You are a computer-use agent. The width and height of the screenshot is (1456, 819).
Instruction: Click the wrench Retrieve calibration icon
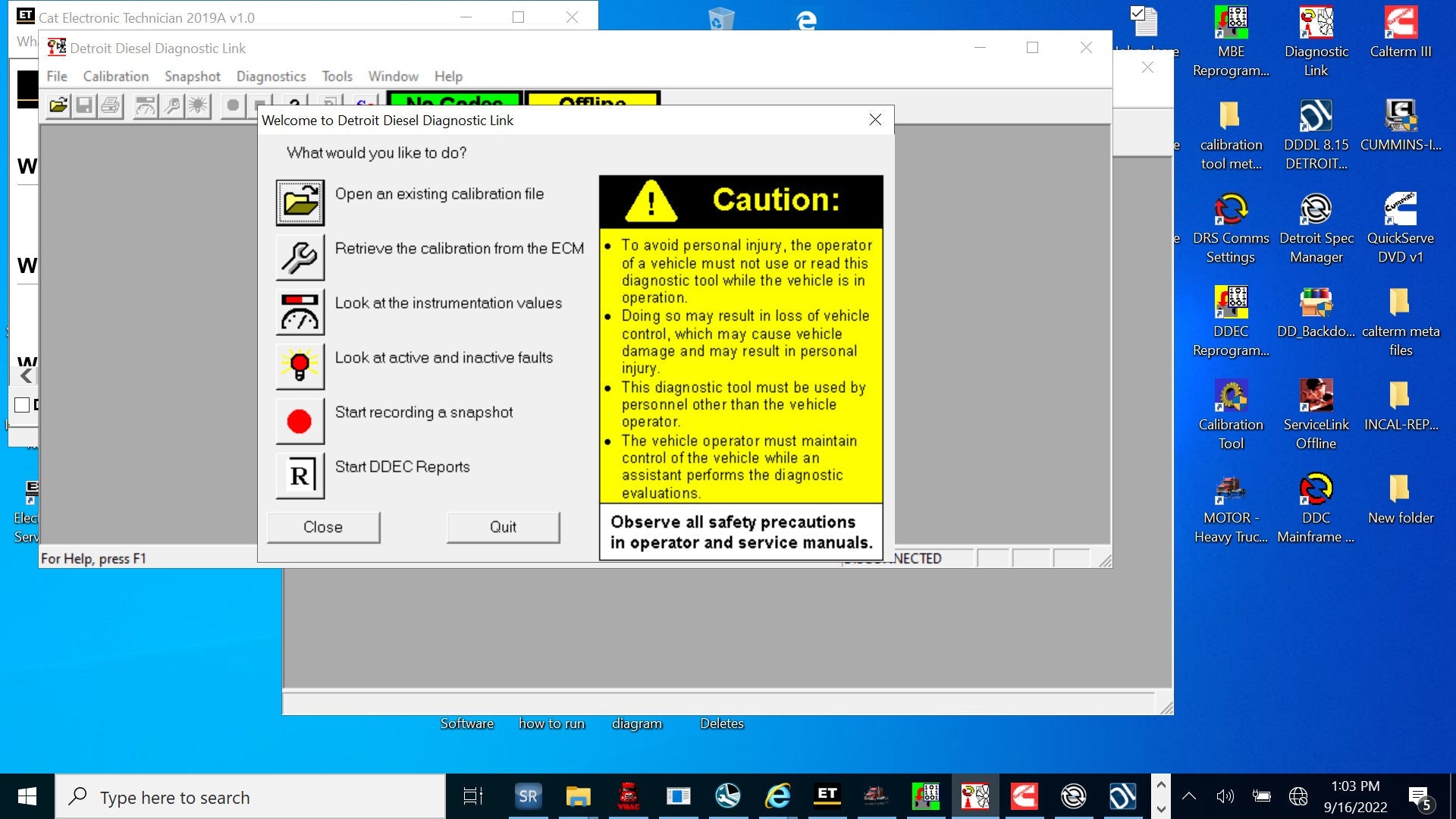click(300, 257)
